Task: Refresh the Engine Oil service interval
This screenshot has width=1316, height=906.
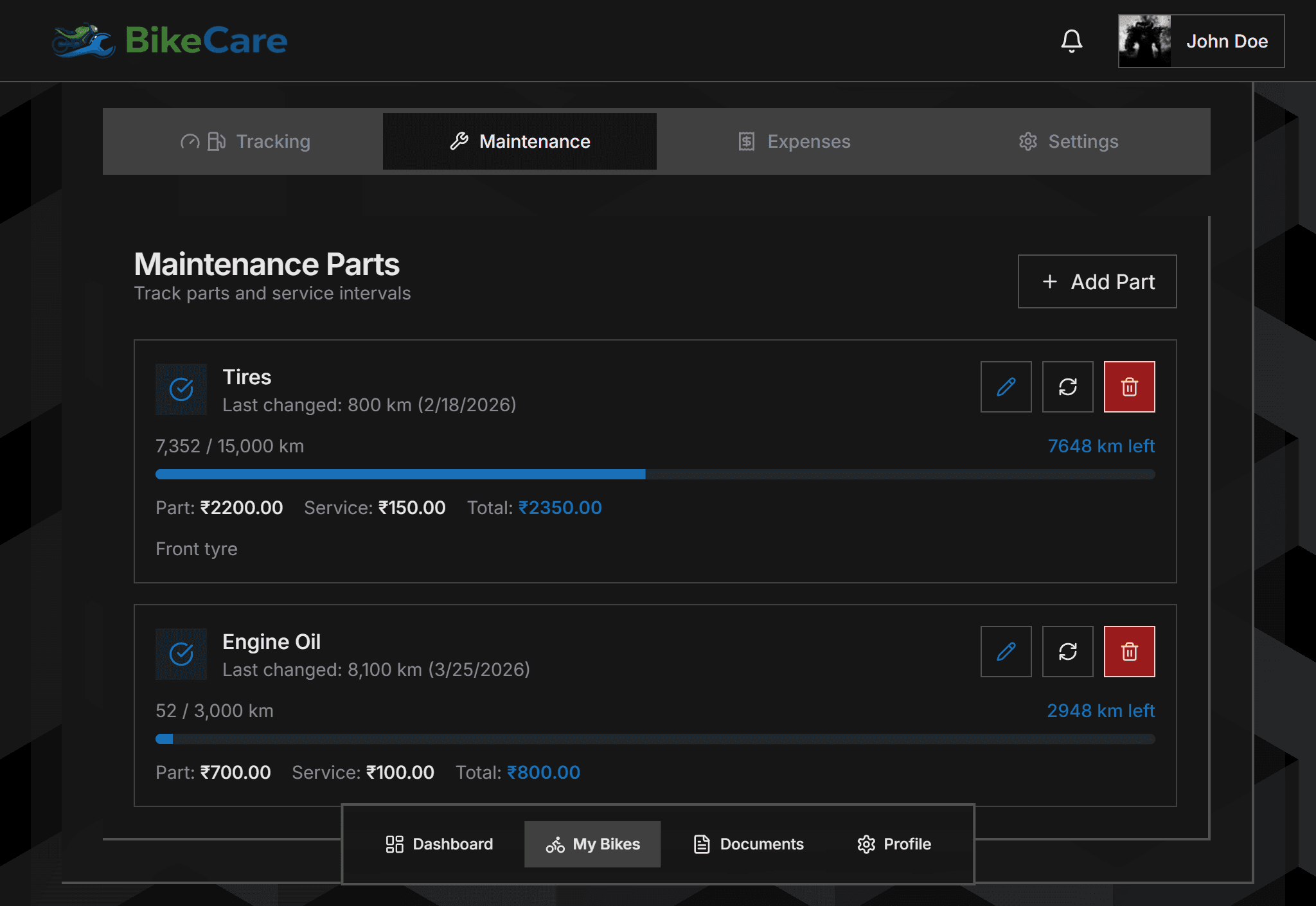Action: (1067, 652)
